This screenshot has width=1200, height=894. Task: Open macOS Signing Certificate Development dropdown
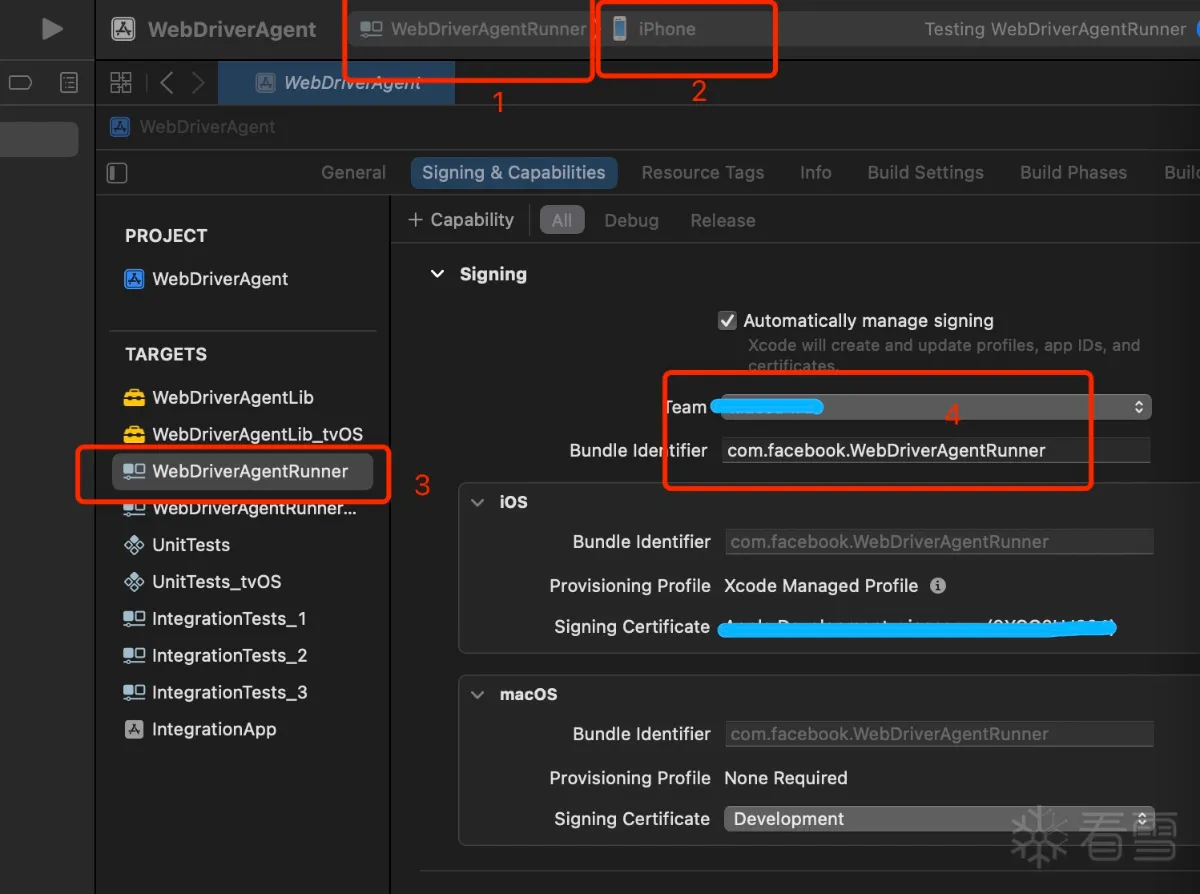(x=939, y=819)
